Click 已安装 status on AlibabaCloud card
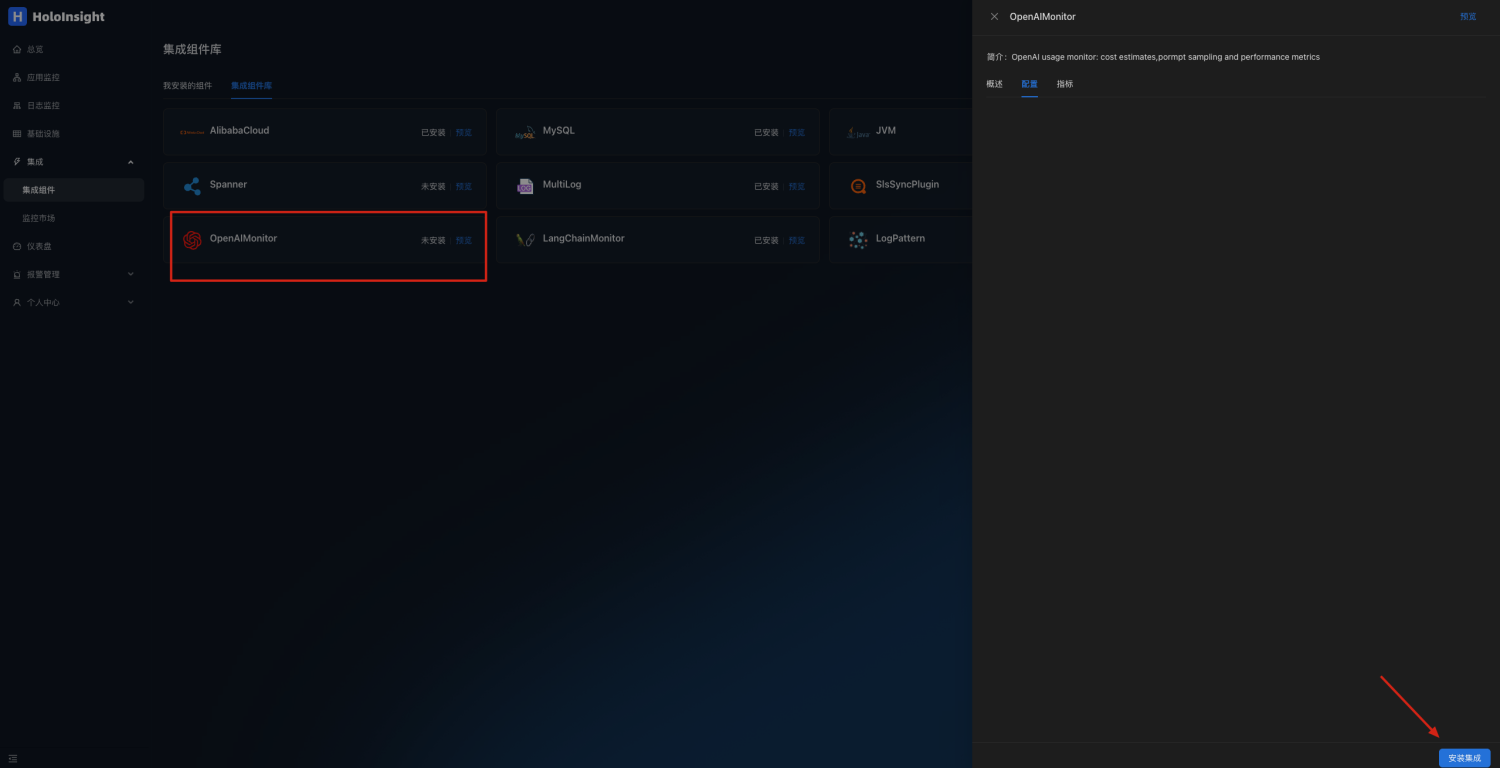 click(x=433, y=132)
